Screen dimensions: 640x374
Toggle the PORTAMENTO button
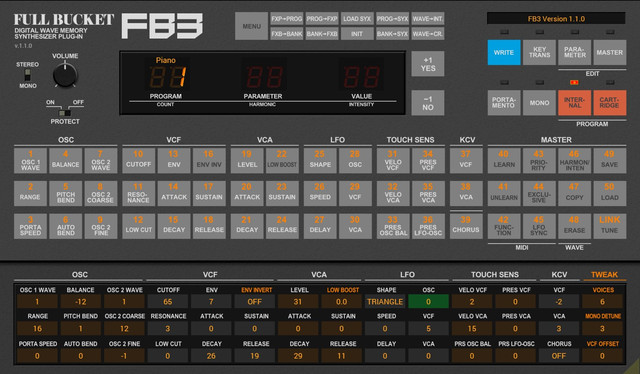click(x=504, y=103)
